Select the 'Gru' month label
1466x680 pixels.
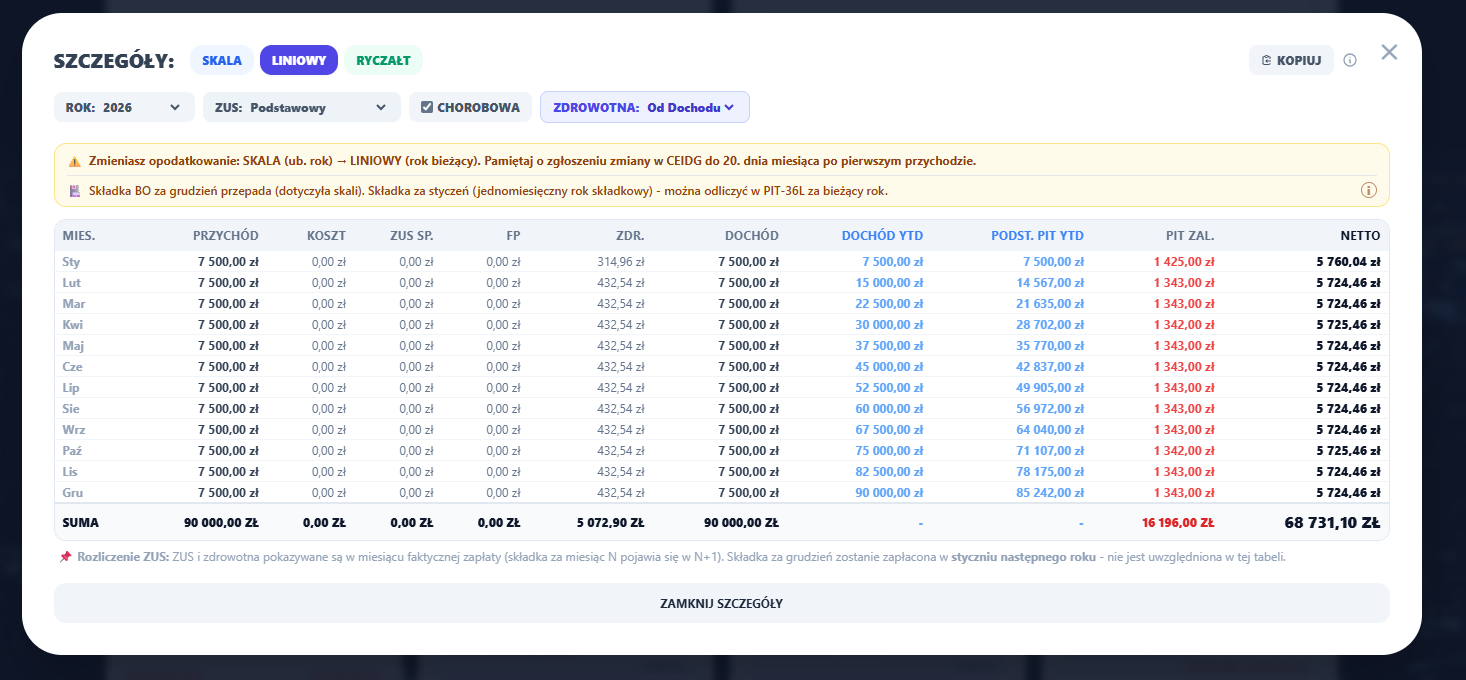71,492
